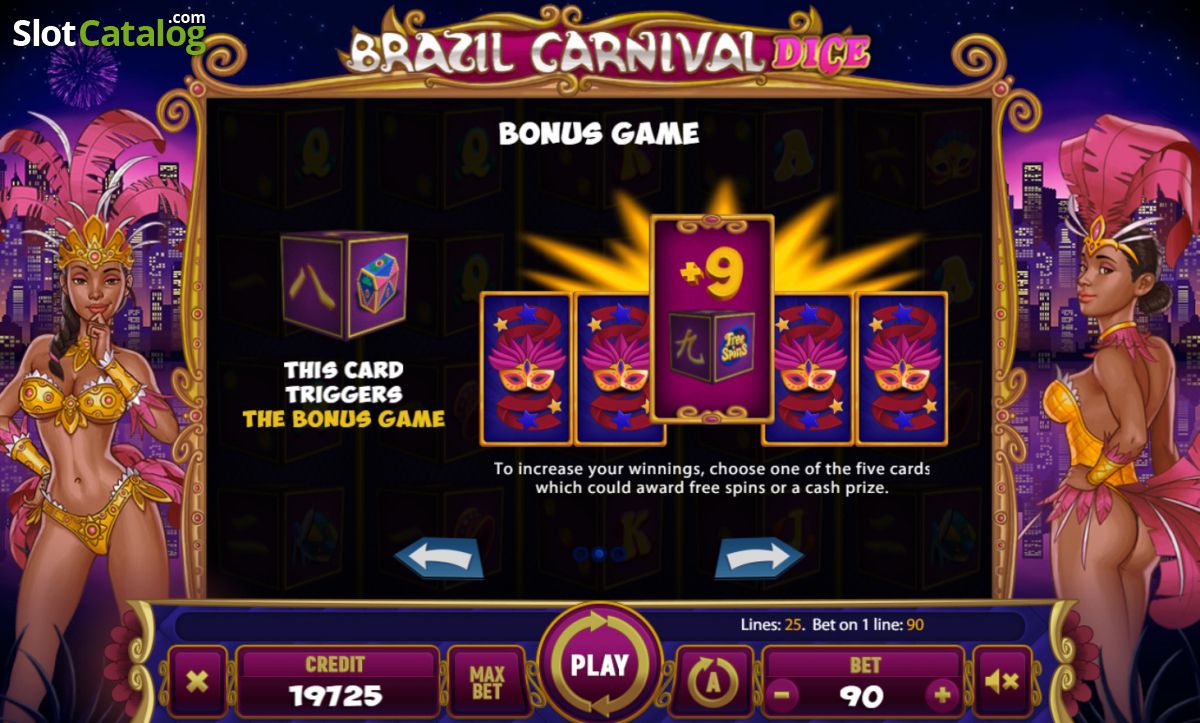Image resolution: width=1200 pixels, height=723 pixels.
Task: Go to next info page arrow
Action: tap(759, 558)
